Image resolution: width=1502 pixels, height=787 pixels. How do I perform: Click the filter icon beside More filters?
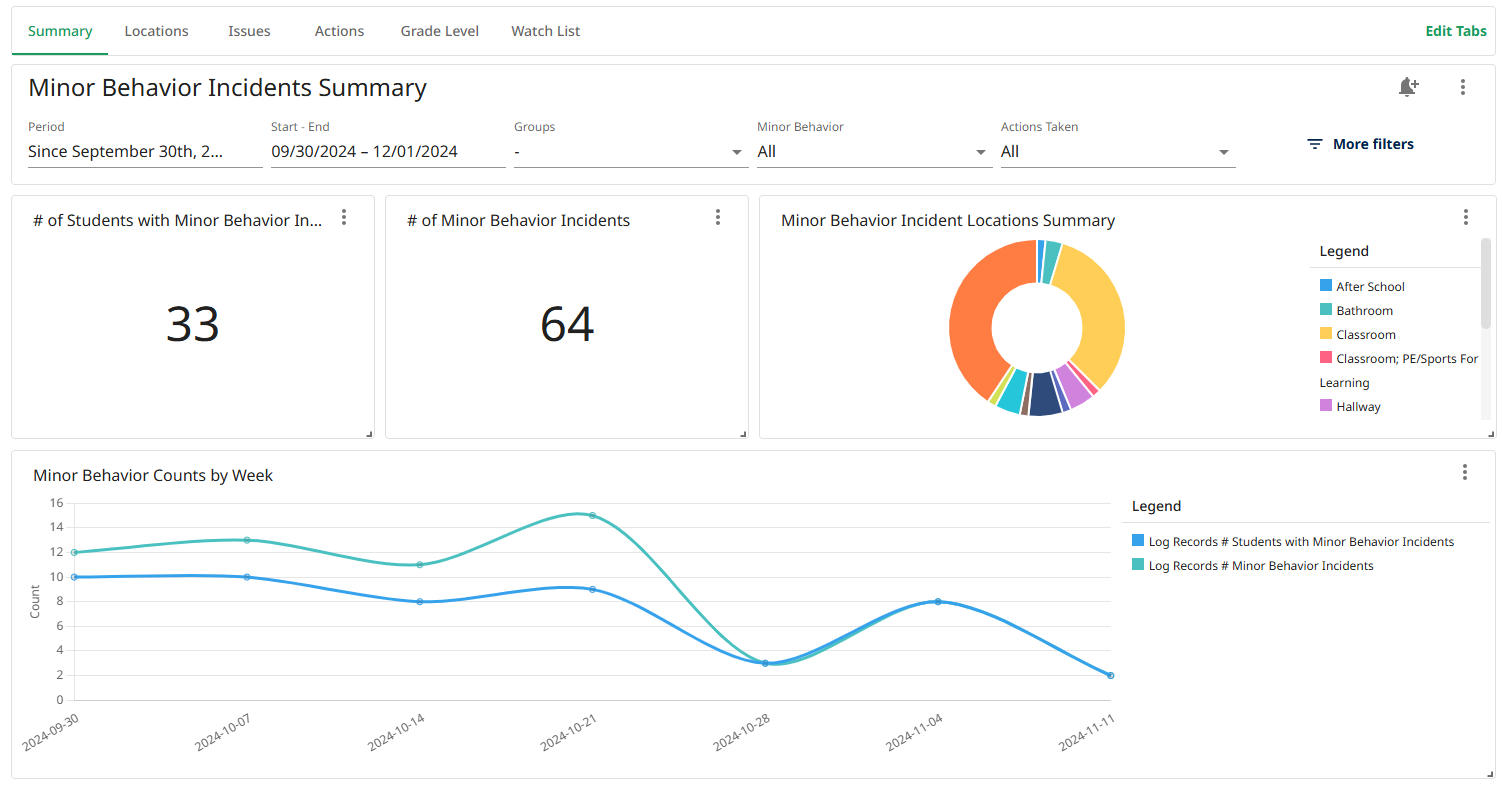[x=1315, y=144]
